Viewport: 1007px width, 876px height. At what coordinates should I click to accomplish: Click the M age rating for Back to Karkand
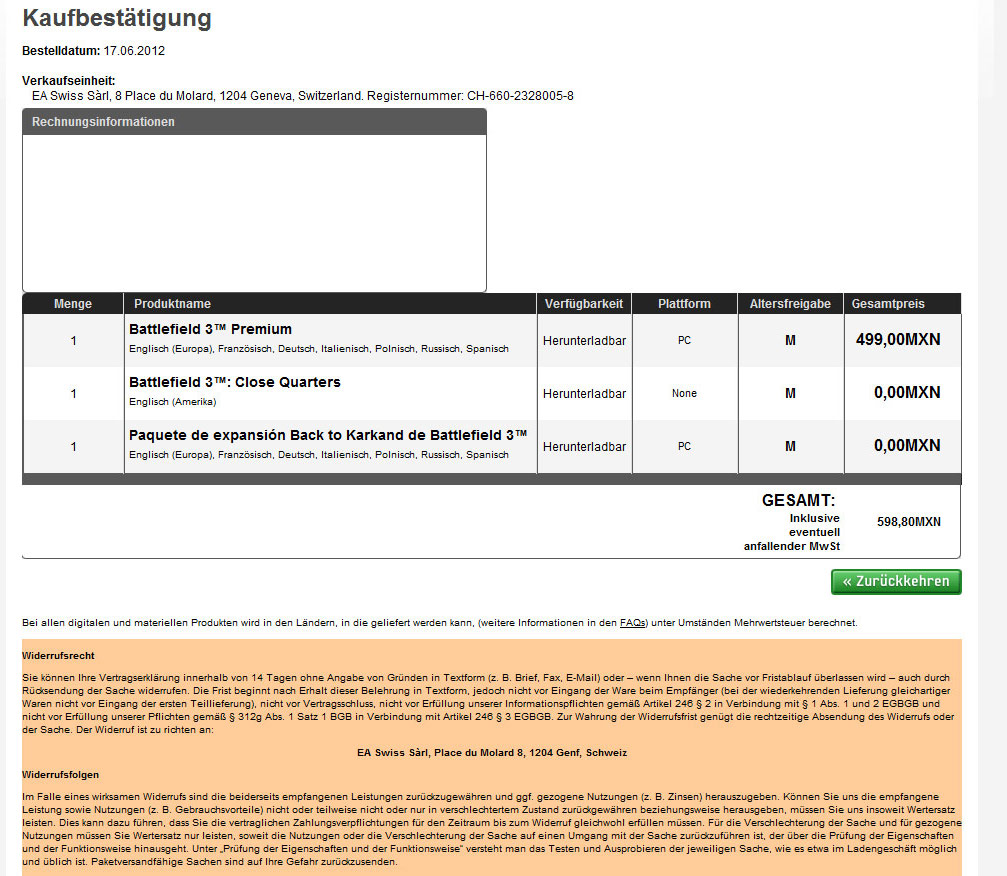(790, 446)
